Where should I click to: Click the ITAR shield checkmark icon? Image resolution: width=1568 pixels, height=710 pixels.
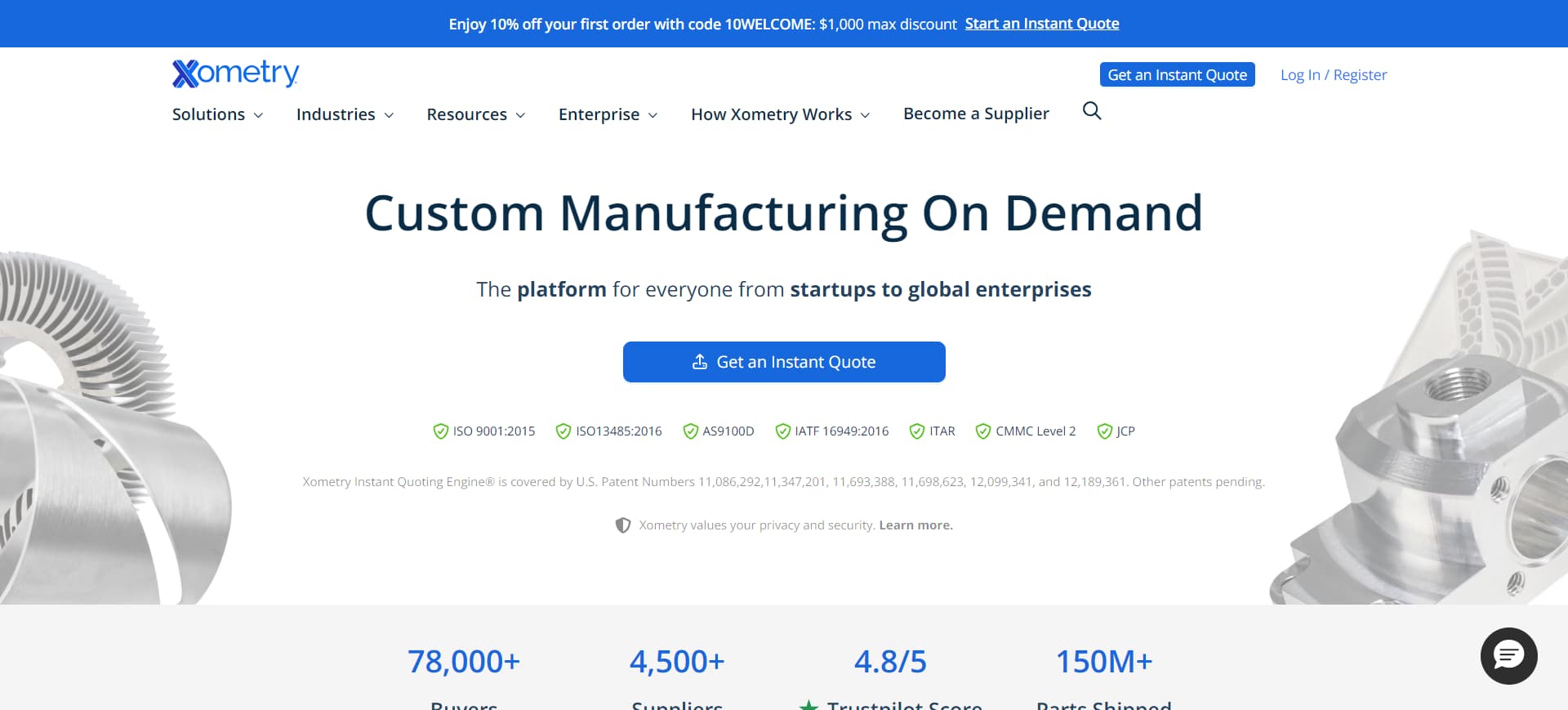tap(917, 431)
